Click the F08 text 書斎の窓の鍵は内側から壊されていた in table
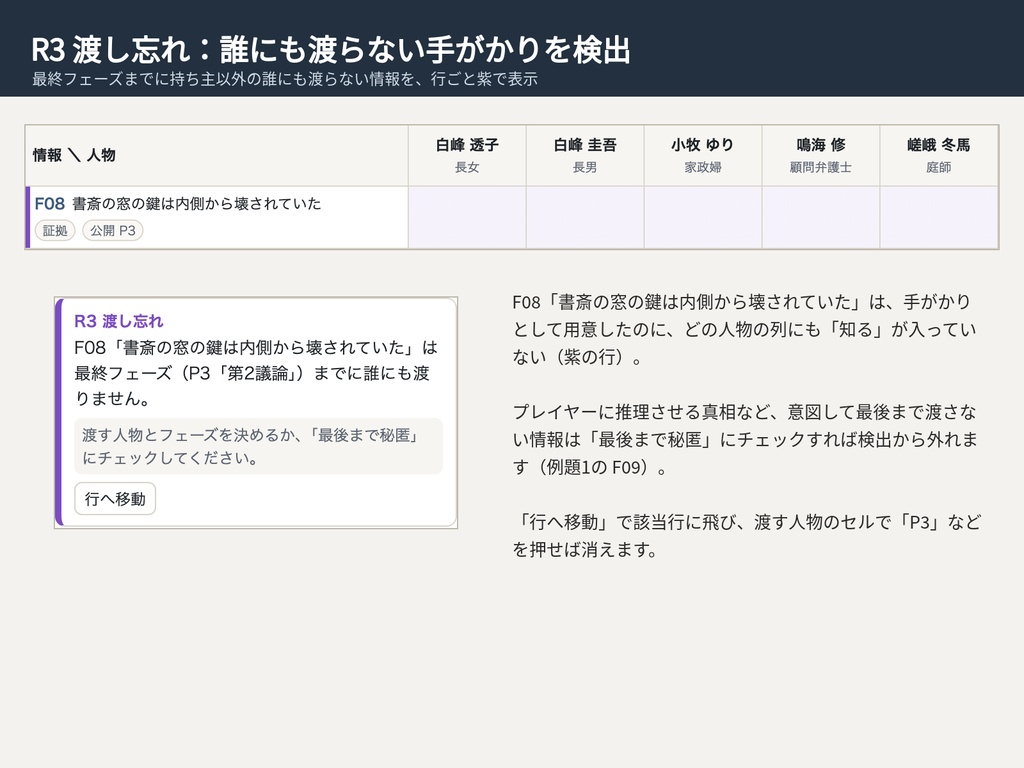This screenshot has width=1024, height=768. pos(197,204)
